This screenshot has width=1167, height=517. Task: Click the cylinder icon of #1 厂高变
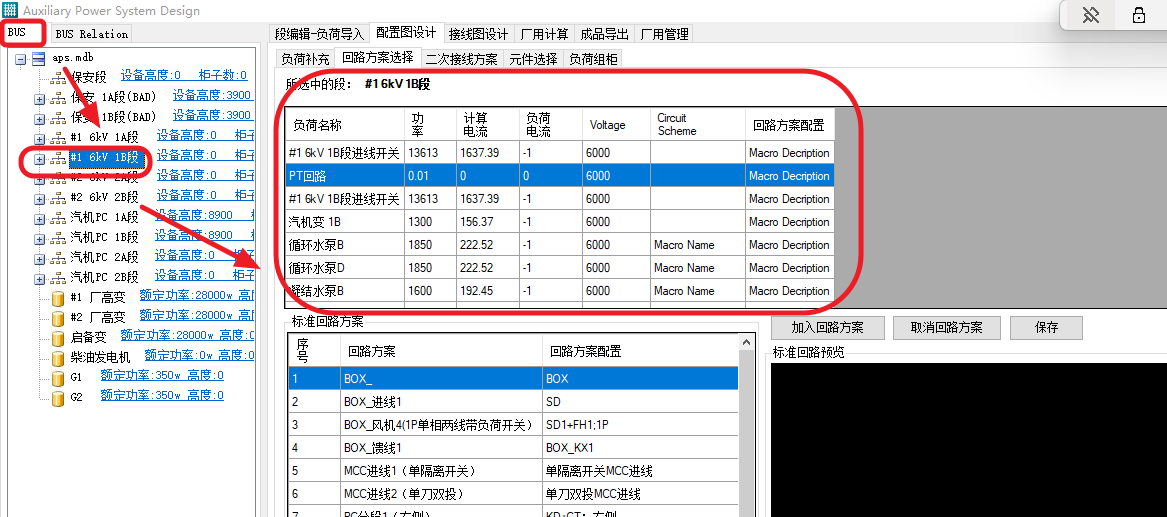pyautogui.click(x=58, y=298)
